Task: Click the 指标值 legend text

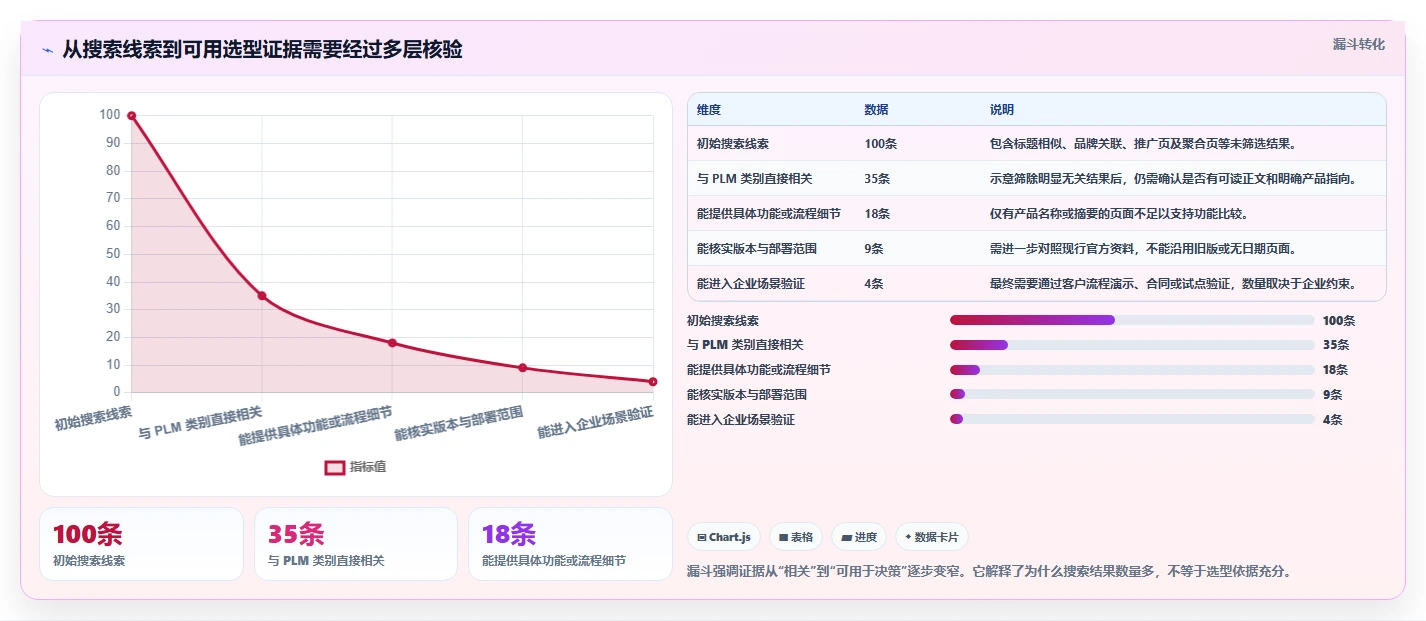Action: pos(368,467)
